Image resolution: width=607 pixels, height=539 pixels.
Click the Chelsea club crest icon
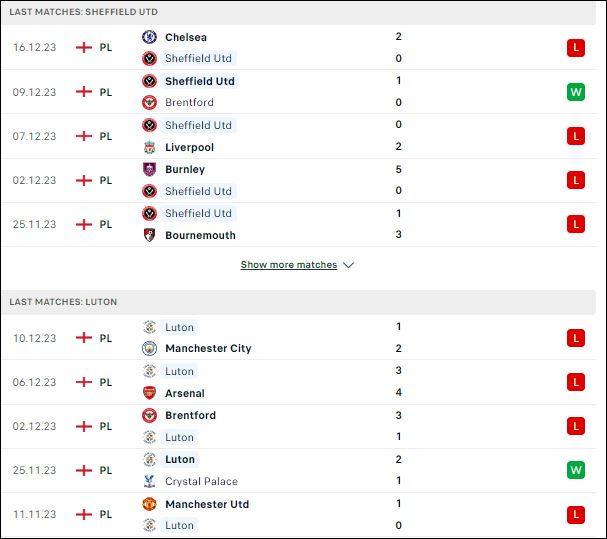pos(149,37)
